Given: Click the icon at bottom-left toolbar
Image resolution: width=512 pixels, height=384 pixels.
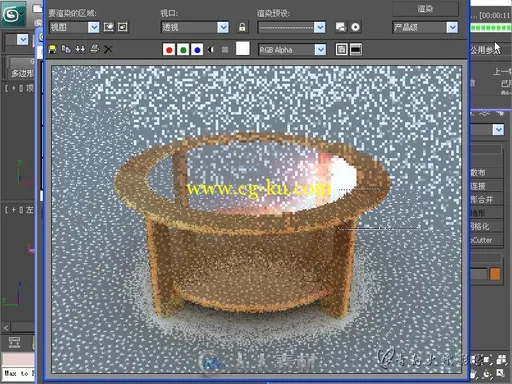Looking at the screenshot, I should pos(14,342).
